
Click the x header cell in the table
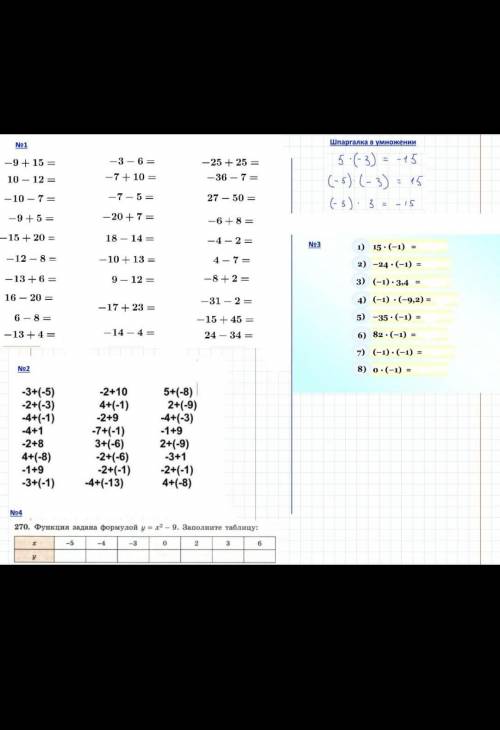(x=34, y=543)
